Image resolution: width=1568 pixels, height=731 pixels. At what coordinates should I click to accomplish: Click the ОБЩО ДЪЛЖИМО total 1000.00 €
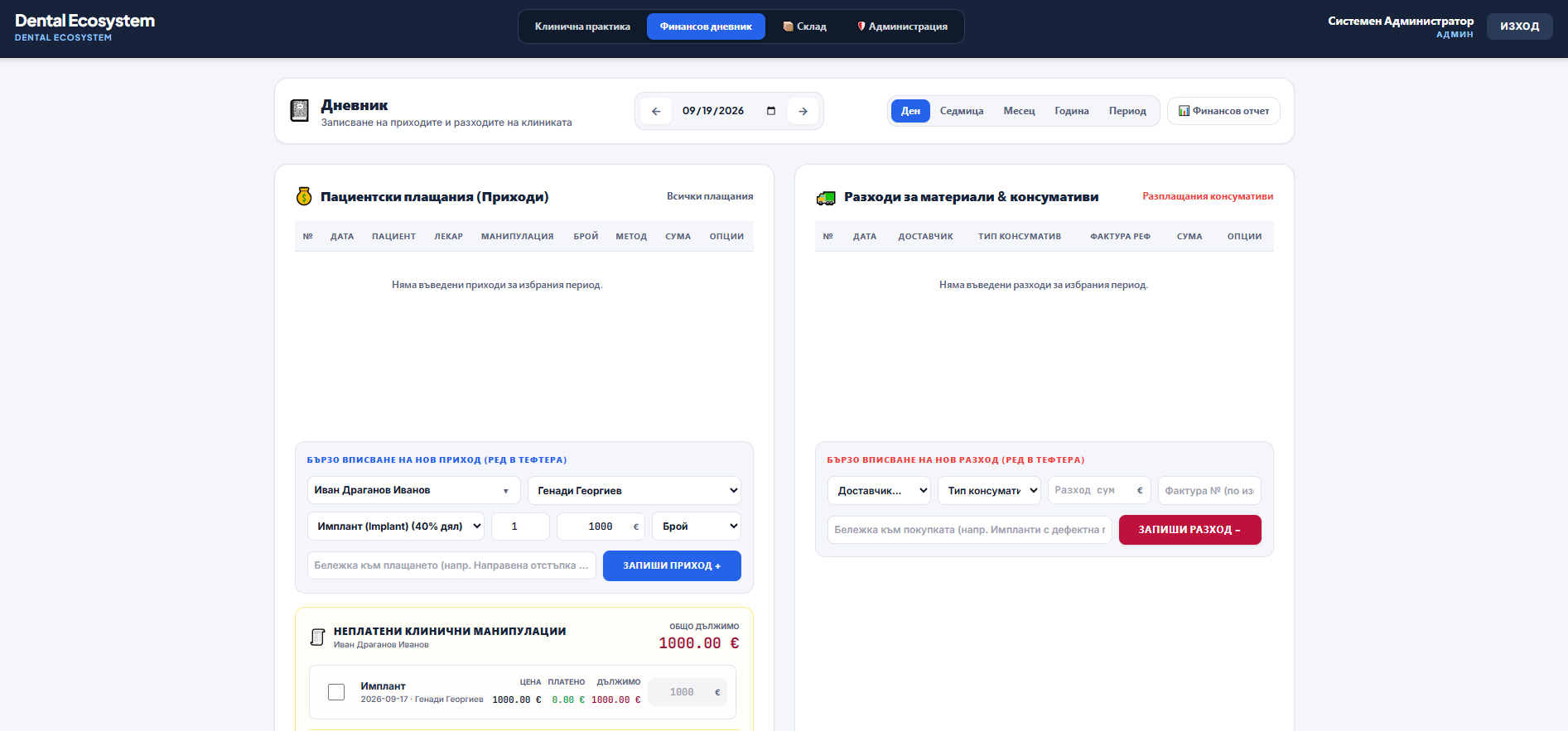click(x=699, y=643)
